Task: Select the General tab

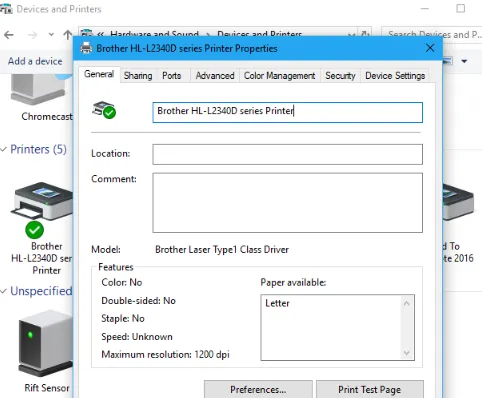Action: 99,74
